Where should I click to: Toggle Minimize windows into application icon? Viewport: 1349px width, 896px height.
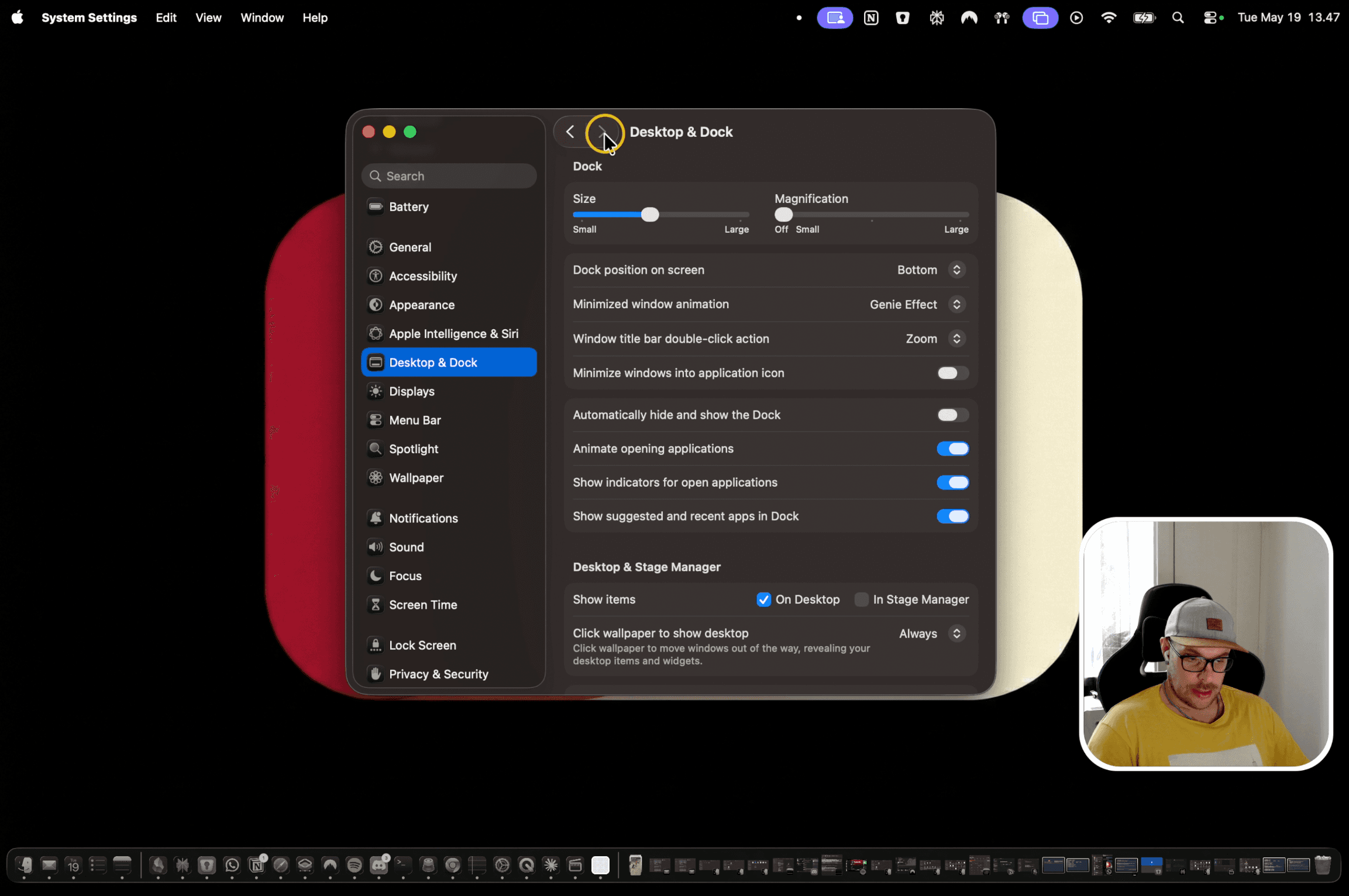point(952,373)
